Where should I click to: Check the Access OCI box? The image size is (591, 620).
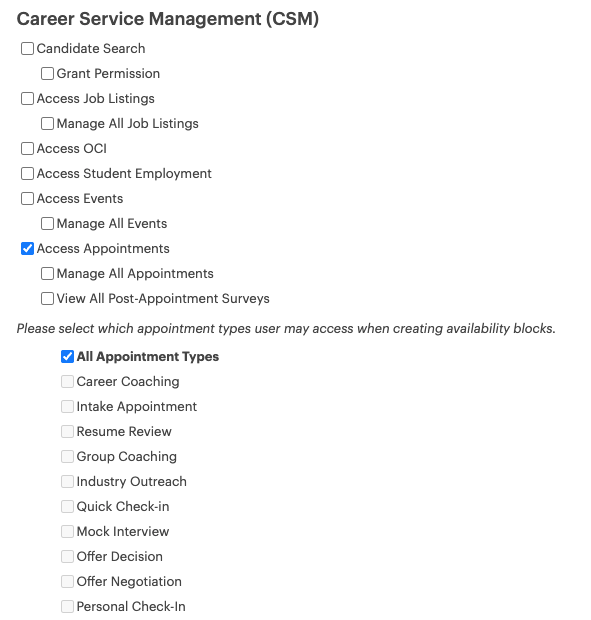pos(27,149)
